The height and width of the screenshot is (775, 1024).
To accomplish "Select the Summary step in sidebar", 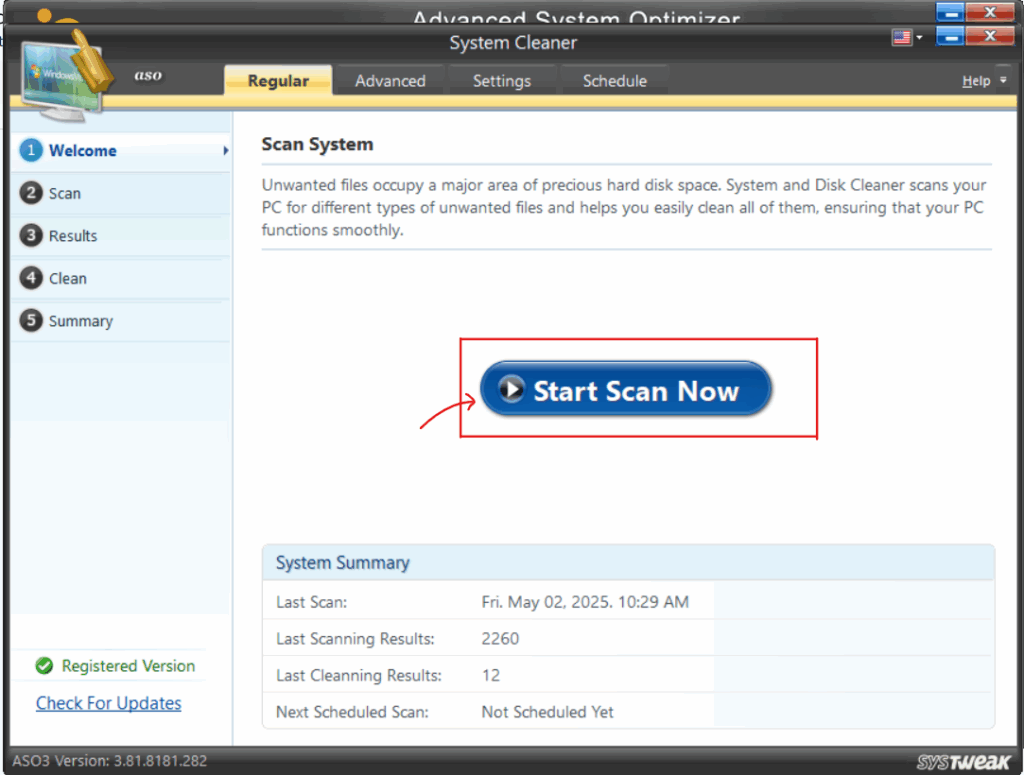I will 121,321.
